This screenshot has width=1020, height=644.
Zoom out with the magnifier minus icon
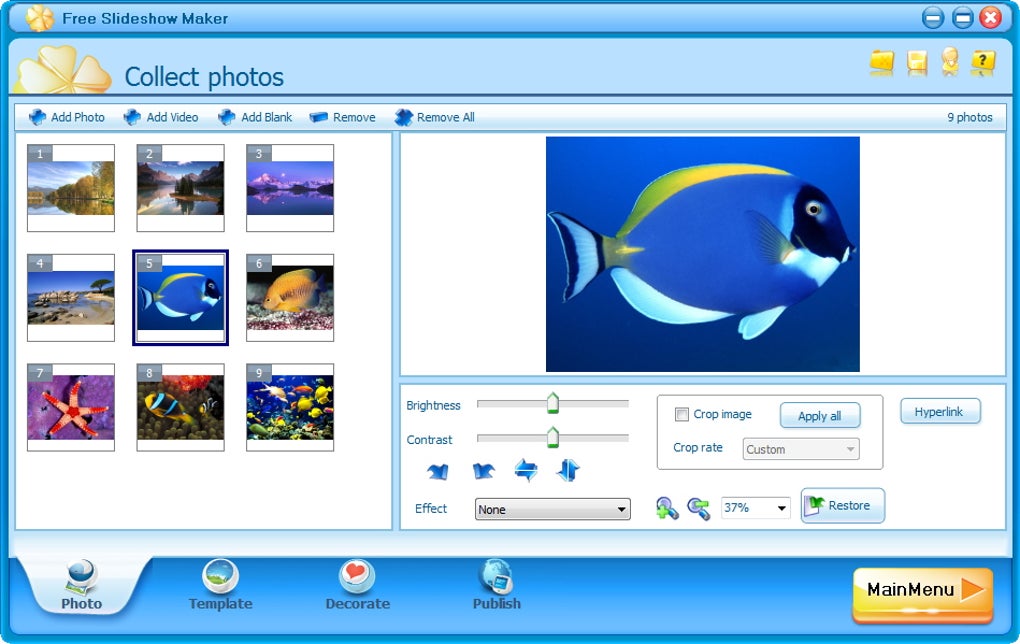point(699,508)
